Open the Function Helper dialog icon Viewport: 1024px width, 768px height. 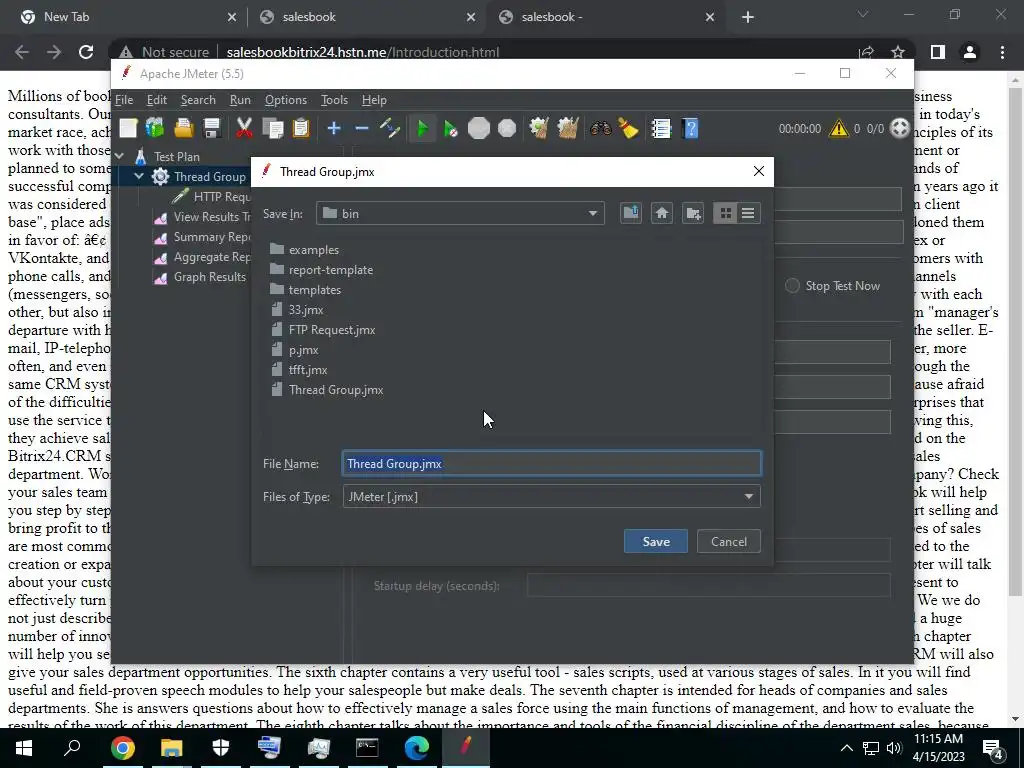(x=661, y=129)
